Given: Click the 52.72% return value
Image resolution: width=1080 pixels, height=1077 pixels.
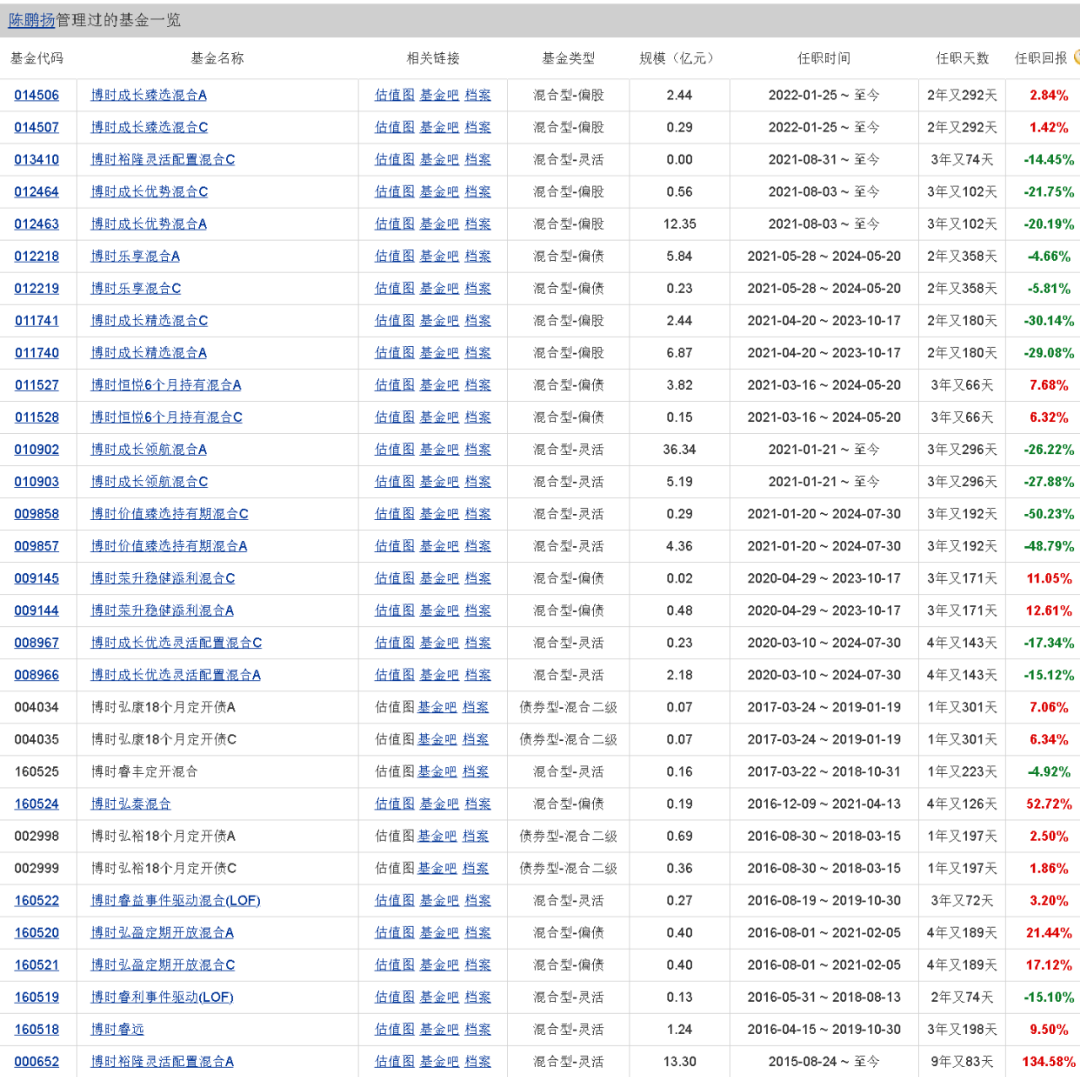Looking at the screenshot, I should point(1049,804).
